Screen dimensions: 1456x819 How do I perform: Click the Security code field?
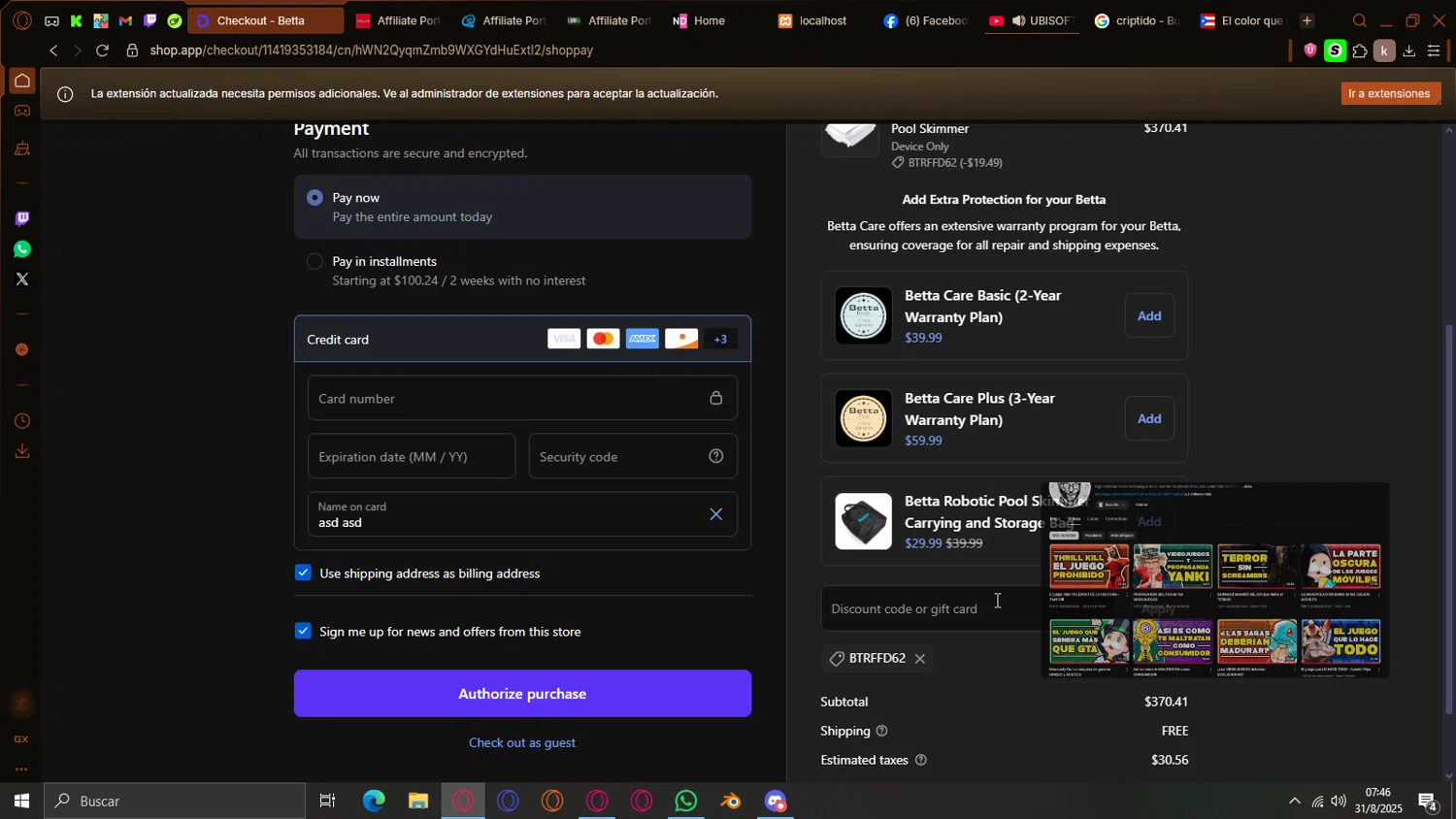pos(632,456)
